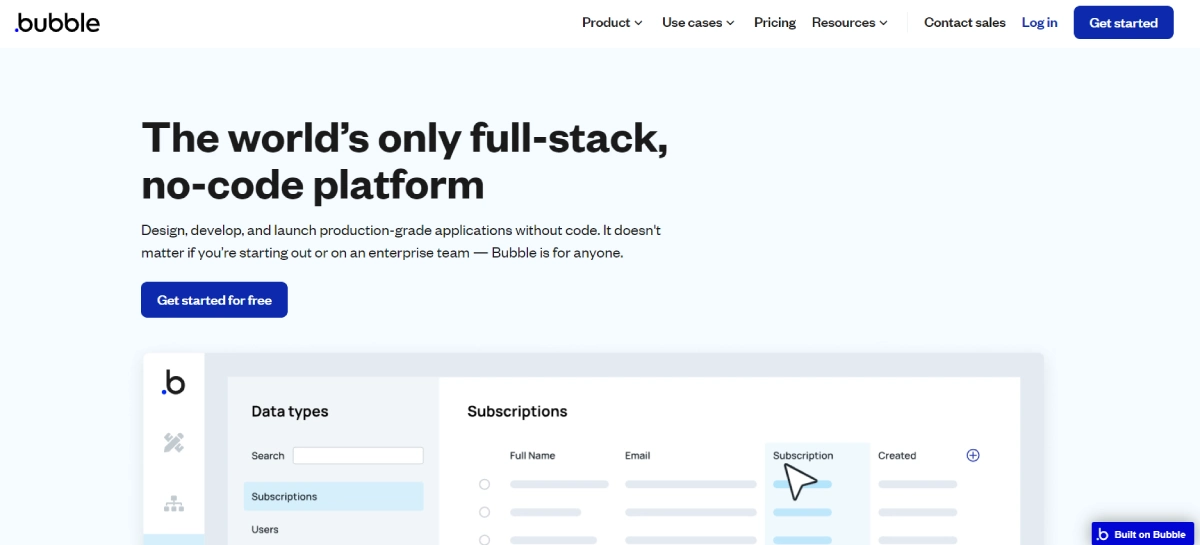Click the Data types Search field
1200x545 pixels.
pos(358,455)
